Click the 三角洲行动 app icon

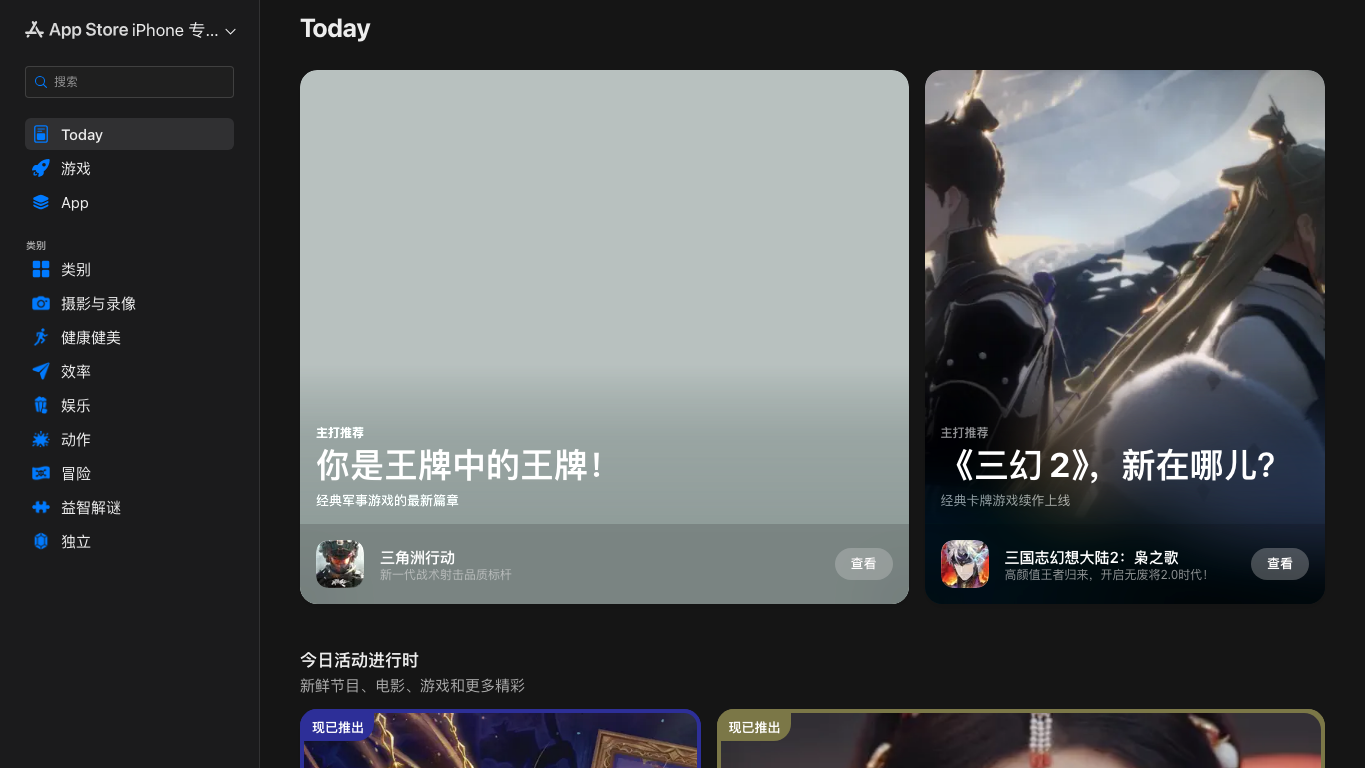tap(340, 564)
